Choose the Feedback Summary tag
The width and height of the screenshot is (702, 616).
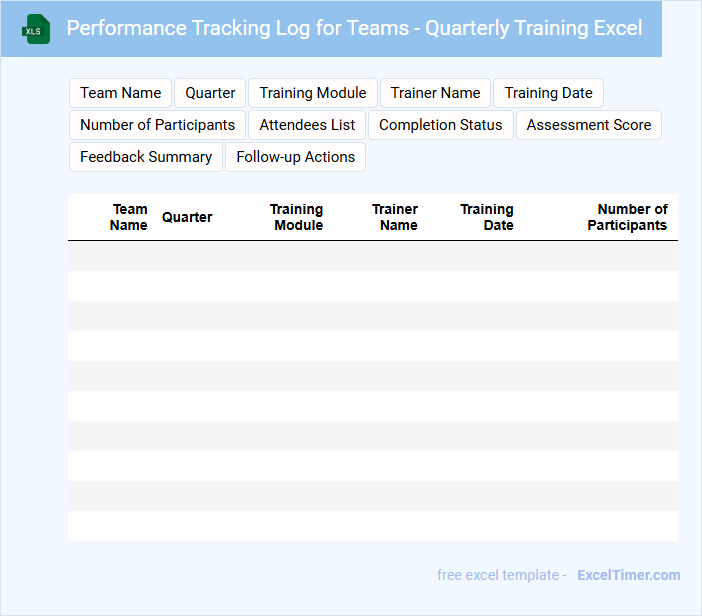146,157
